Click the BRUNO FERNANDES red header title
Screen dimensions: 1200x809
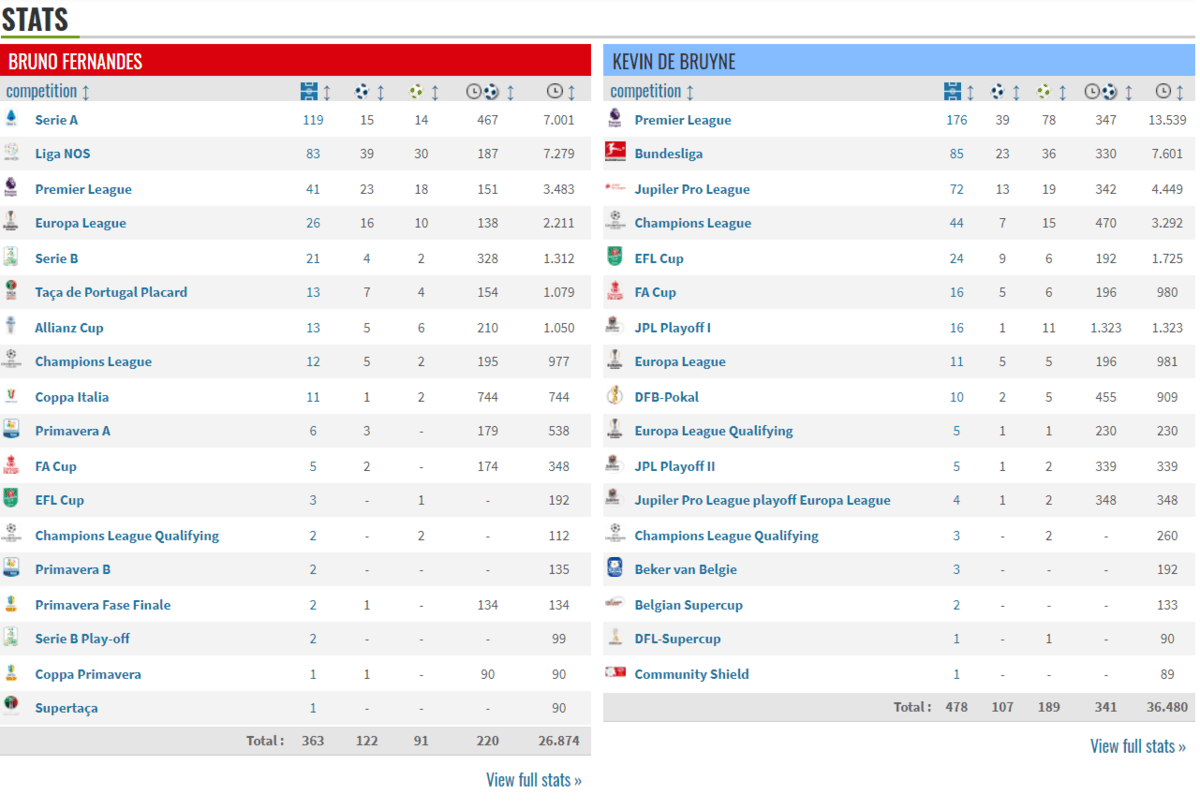tap(75, 61)
